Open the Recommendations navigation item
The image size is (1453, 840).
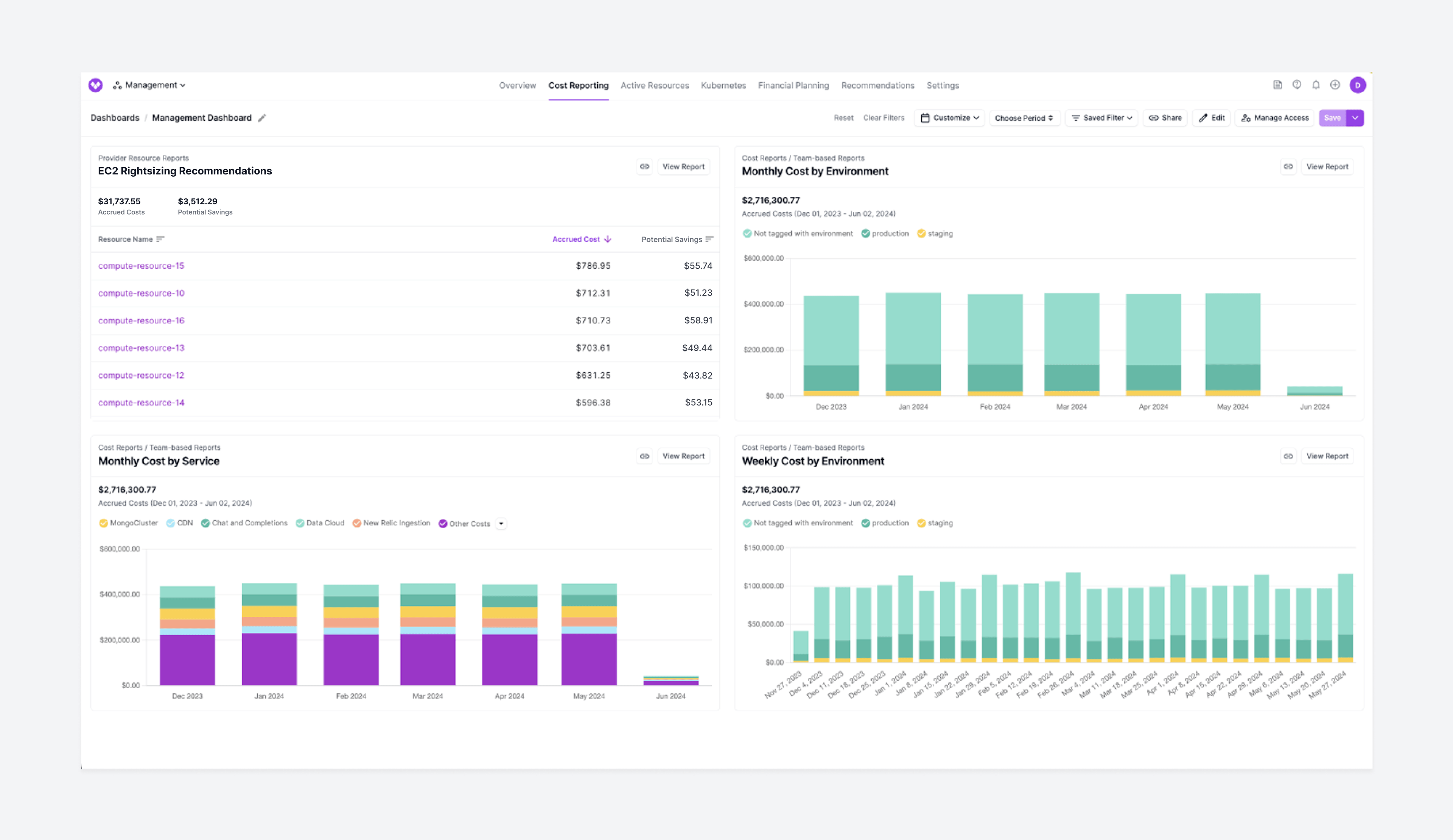pyautogui.click(x=877, y=85)
